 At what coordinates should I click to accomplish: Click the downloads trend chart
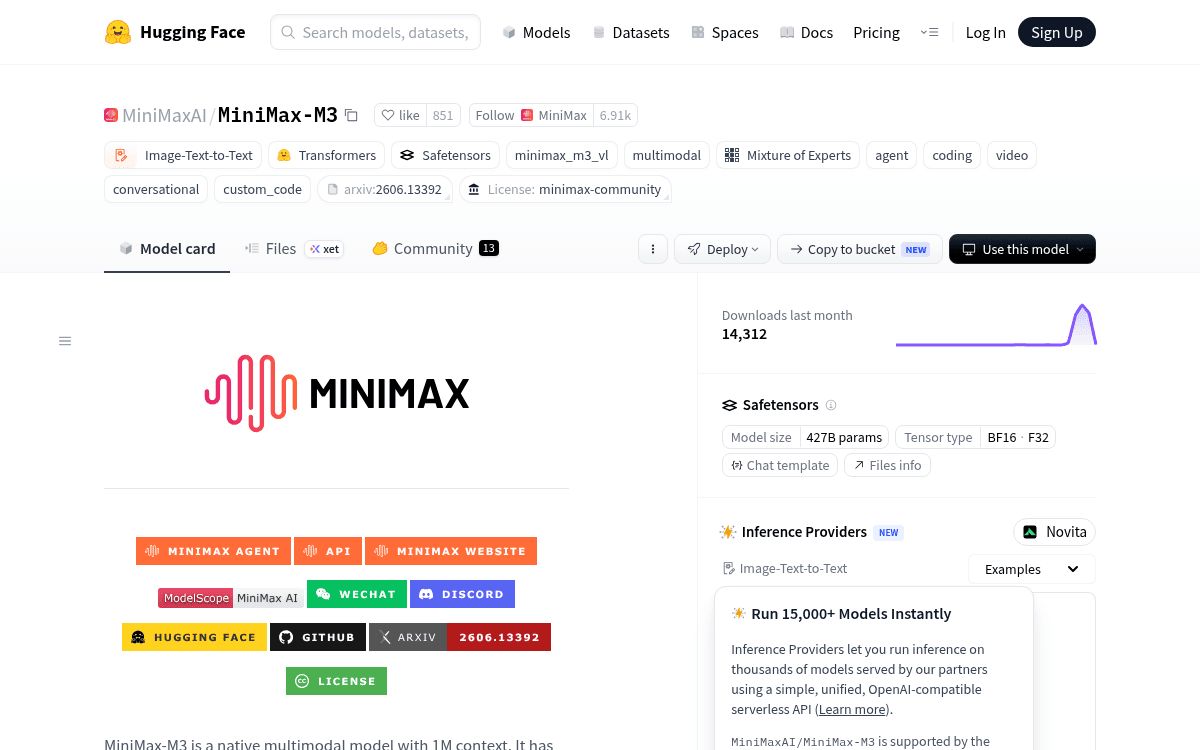(996, 325)
